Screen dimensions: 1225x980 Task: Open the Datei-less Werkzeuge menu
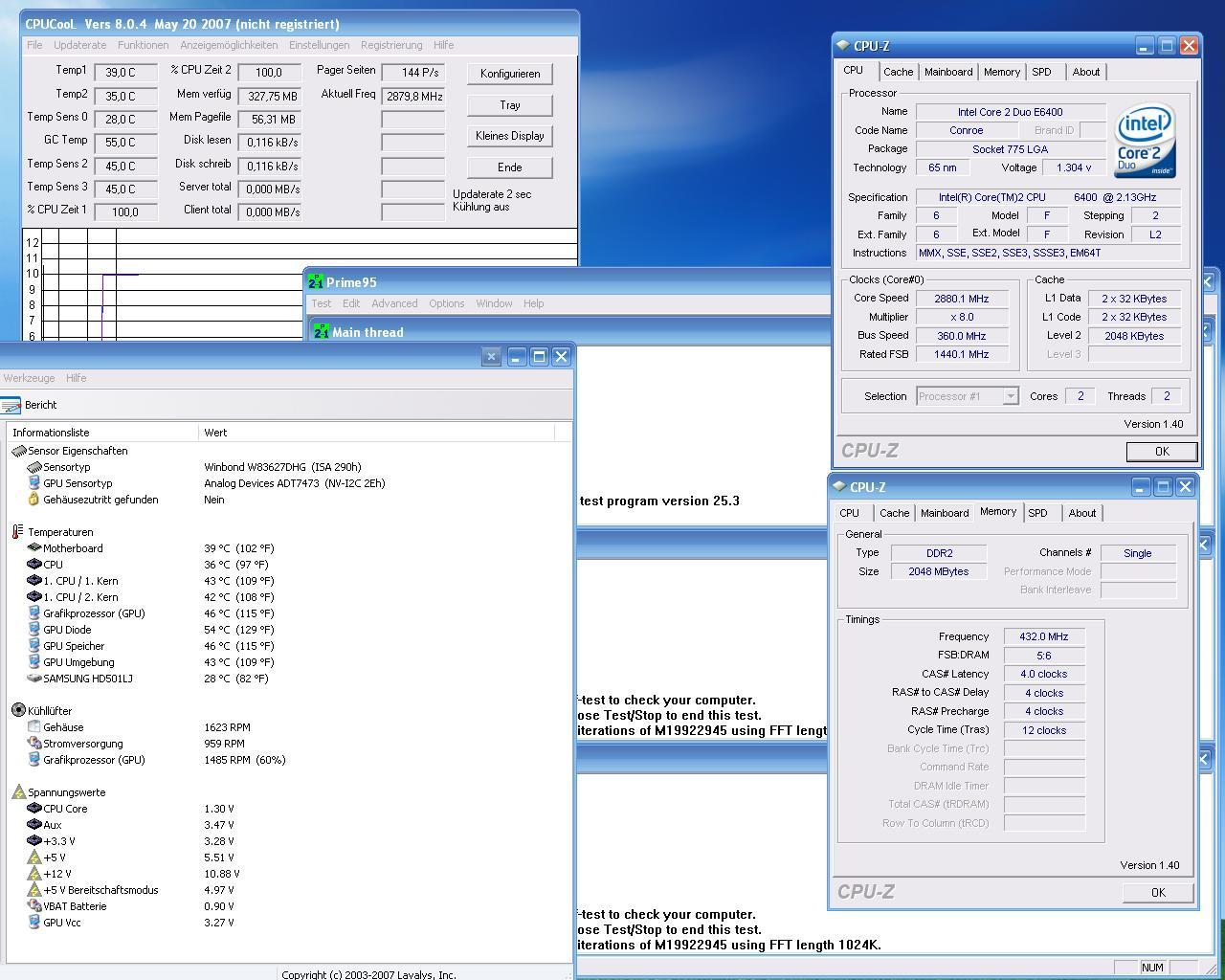(x=29, y=378)
